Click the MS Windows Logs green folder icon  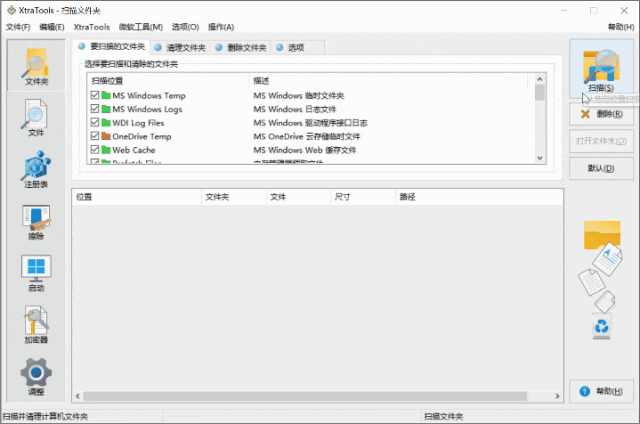[106, 109]
